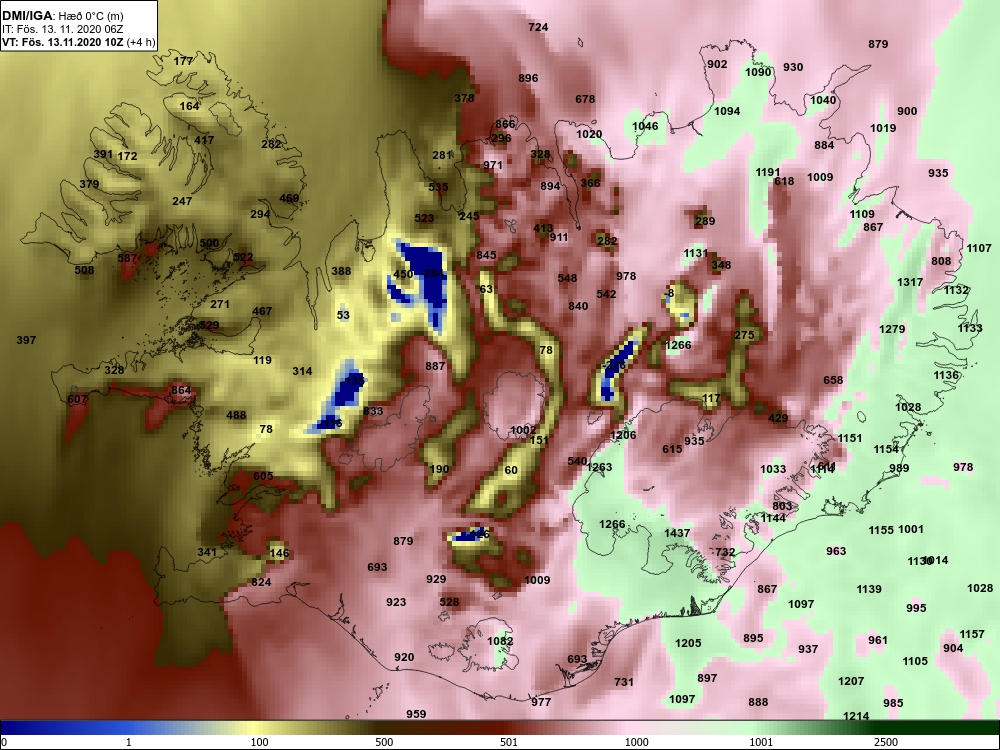Viewport: 1000px width, 750px height.
Task: Select the map value '1191'
Action: (768, 173)
